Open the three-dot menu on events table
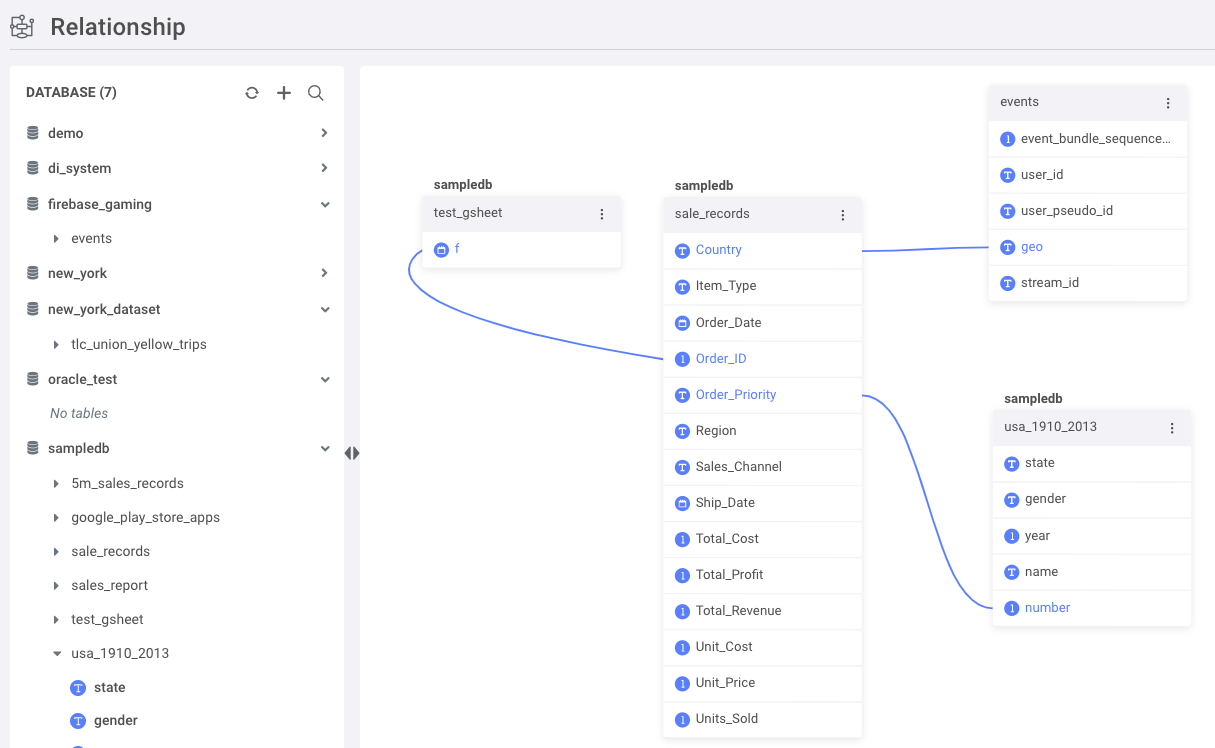The image size is (1215, 748). 1168,103
